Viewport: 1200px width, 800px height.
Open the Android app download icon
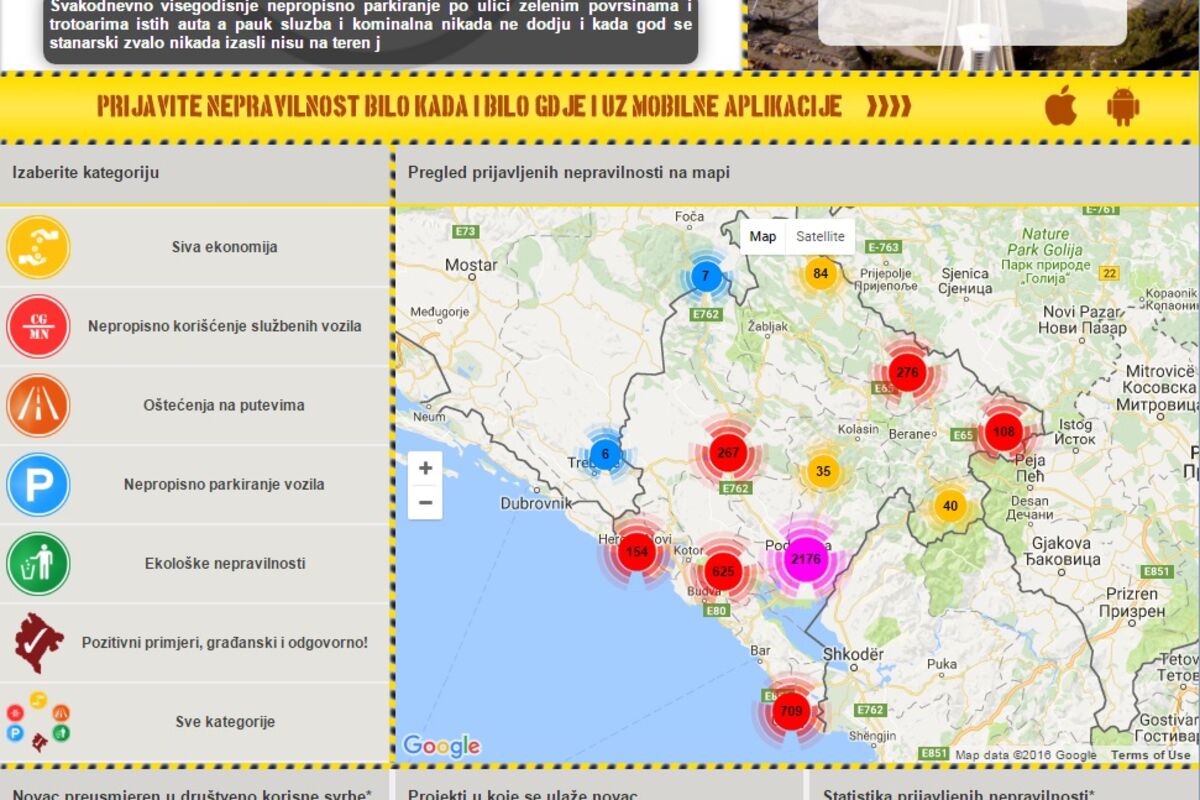tap(1123, 106)
